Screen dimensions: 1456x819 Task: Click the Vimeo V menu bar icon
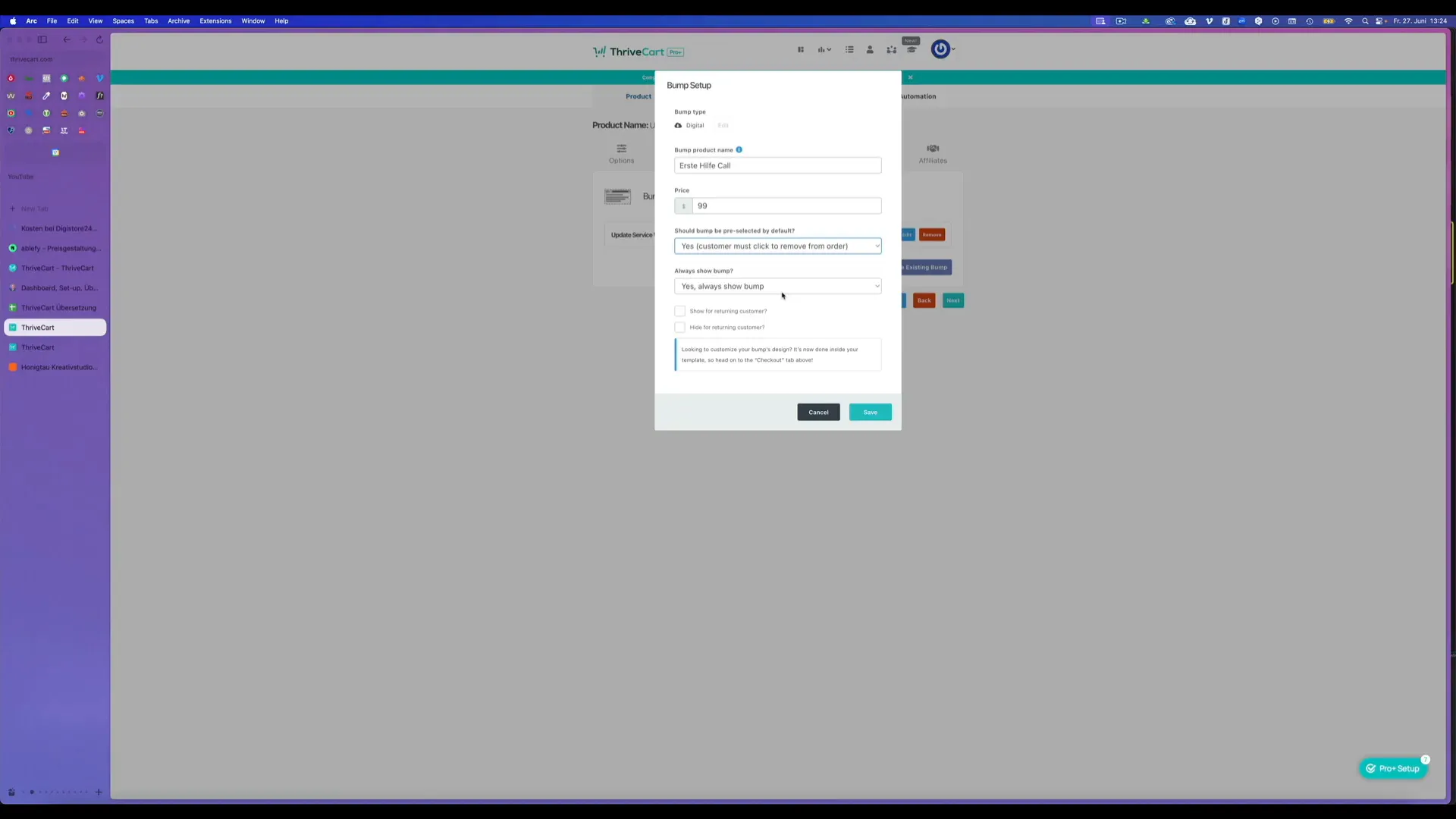[x=1209, y=21]
